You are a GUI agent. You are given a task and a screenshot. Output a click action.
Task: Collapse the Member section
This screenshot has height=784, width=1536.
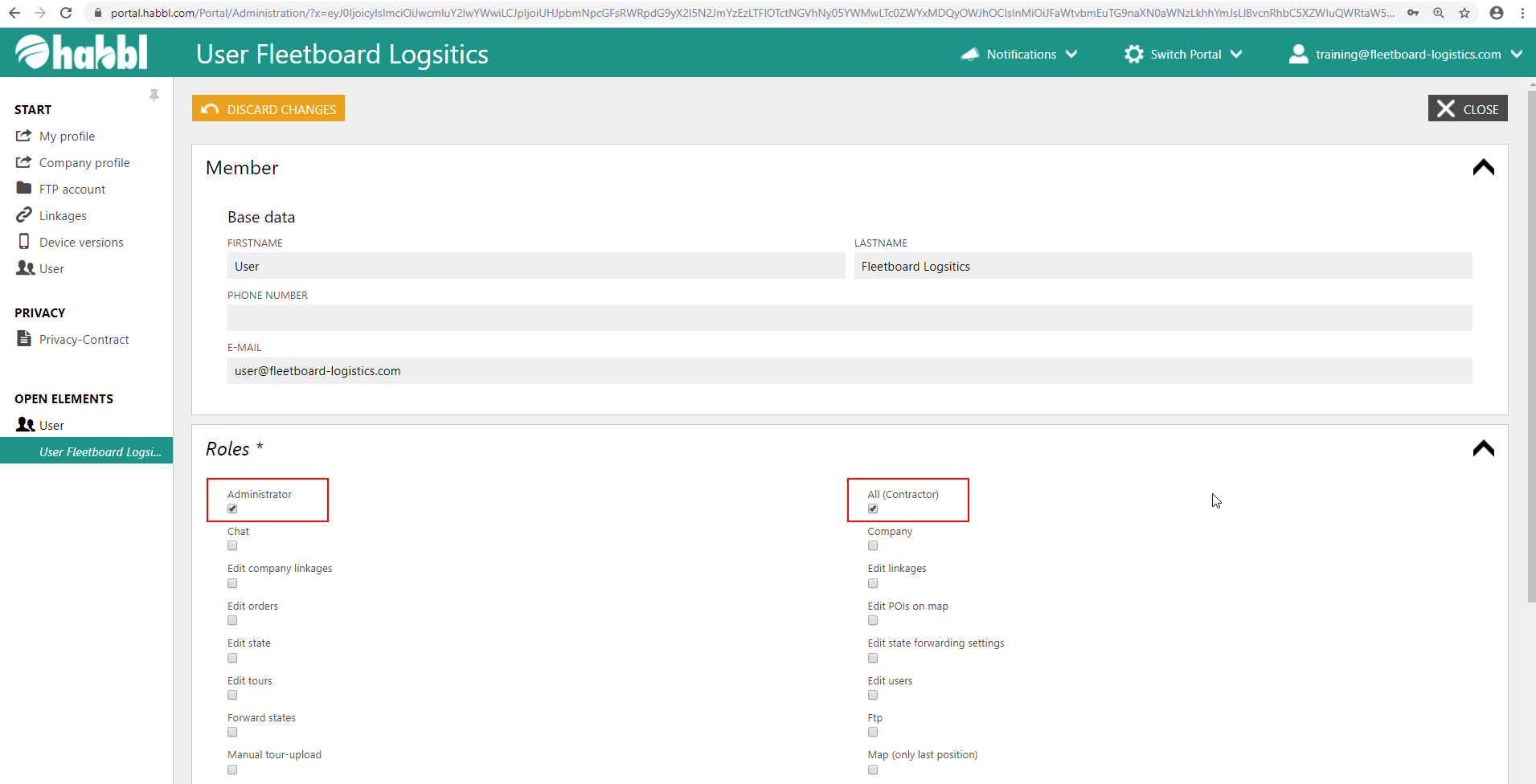point(1483,167)
